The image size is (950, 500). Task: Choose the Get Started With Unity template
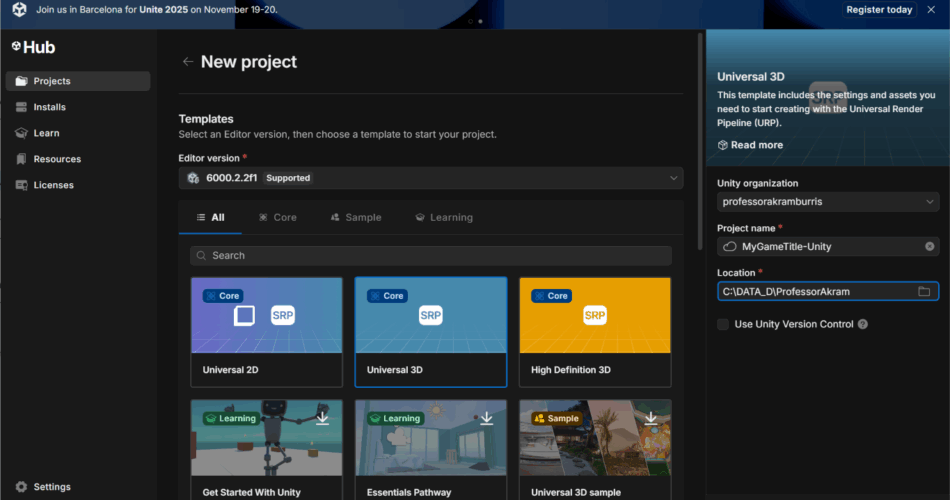267,450
